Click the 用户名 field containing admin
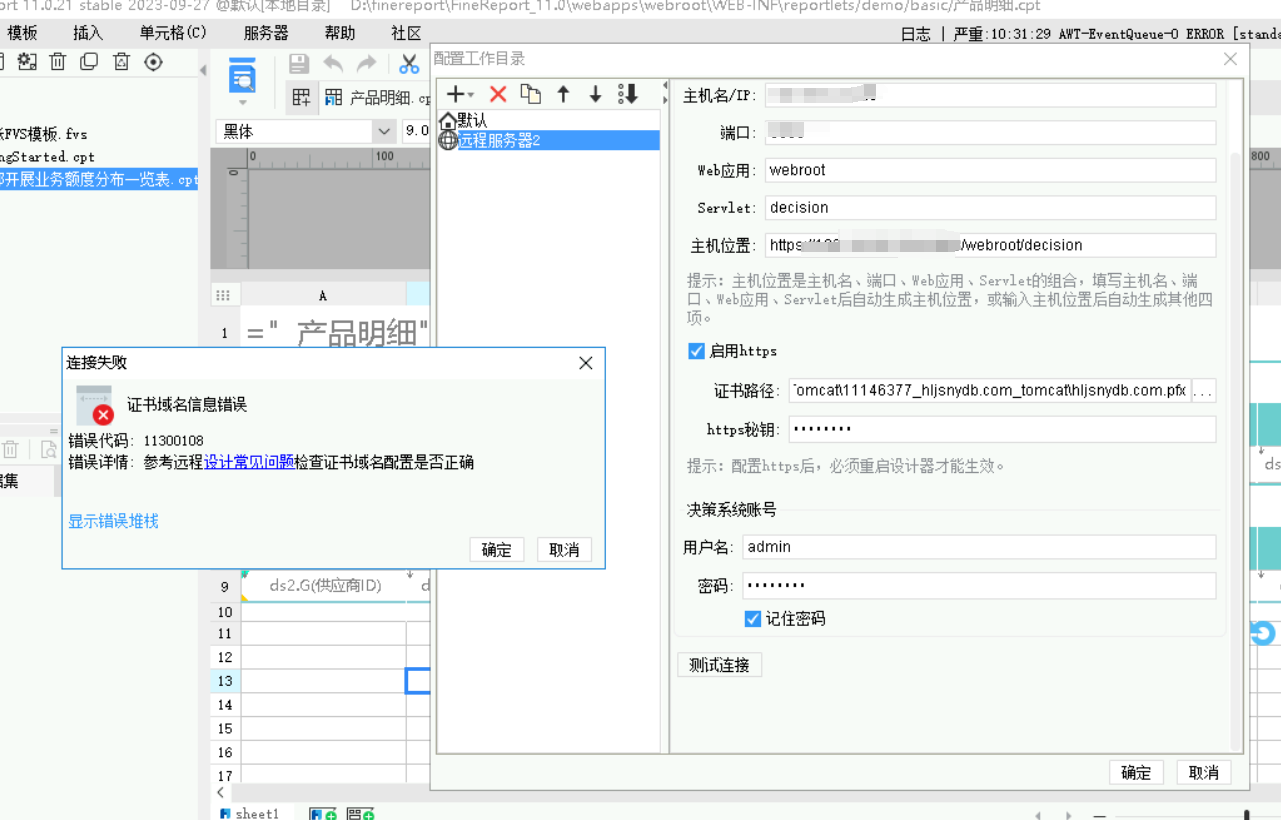Viewport: 1281px width, 820px height. 978,547
